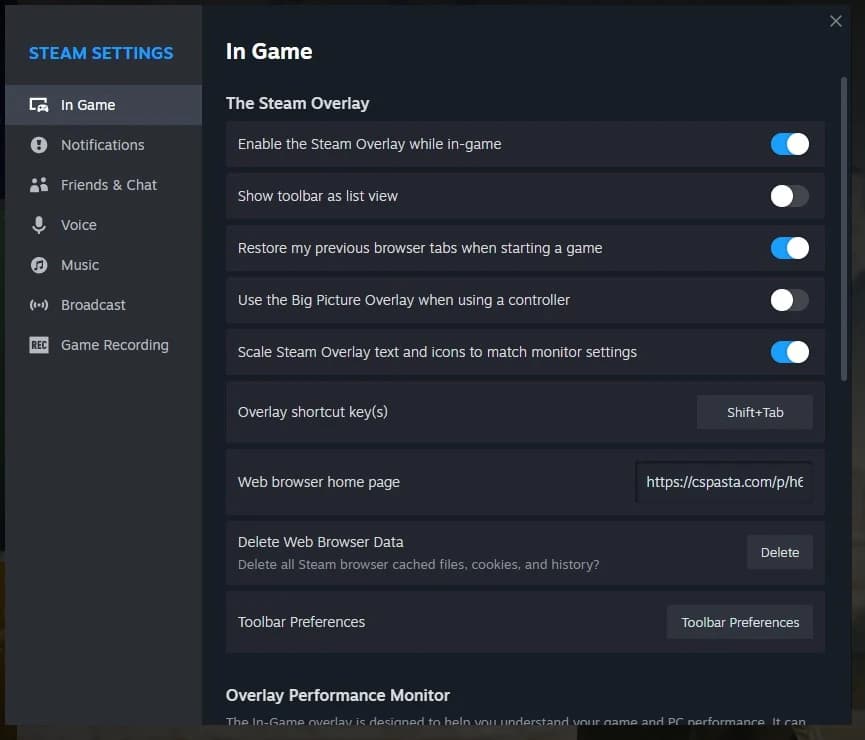
Task: Open the Toolbar Preferences button
Action: pos(740,622)
